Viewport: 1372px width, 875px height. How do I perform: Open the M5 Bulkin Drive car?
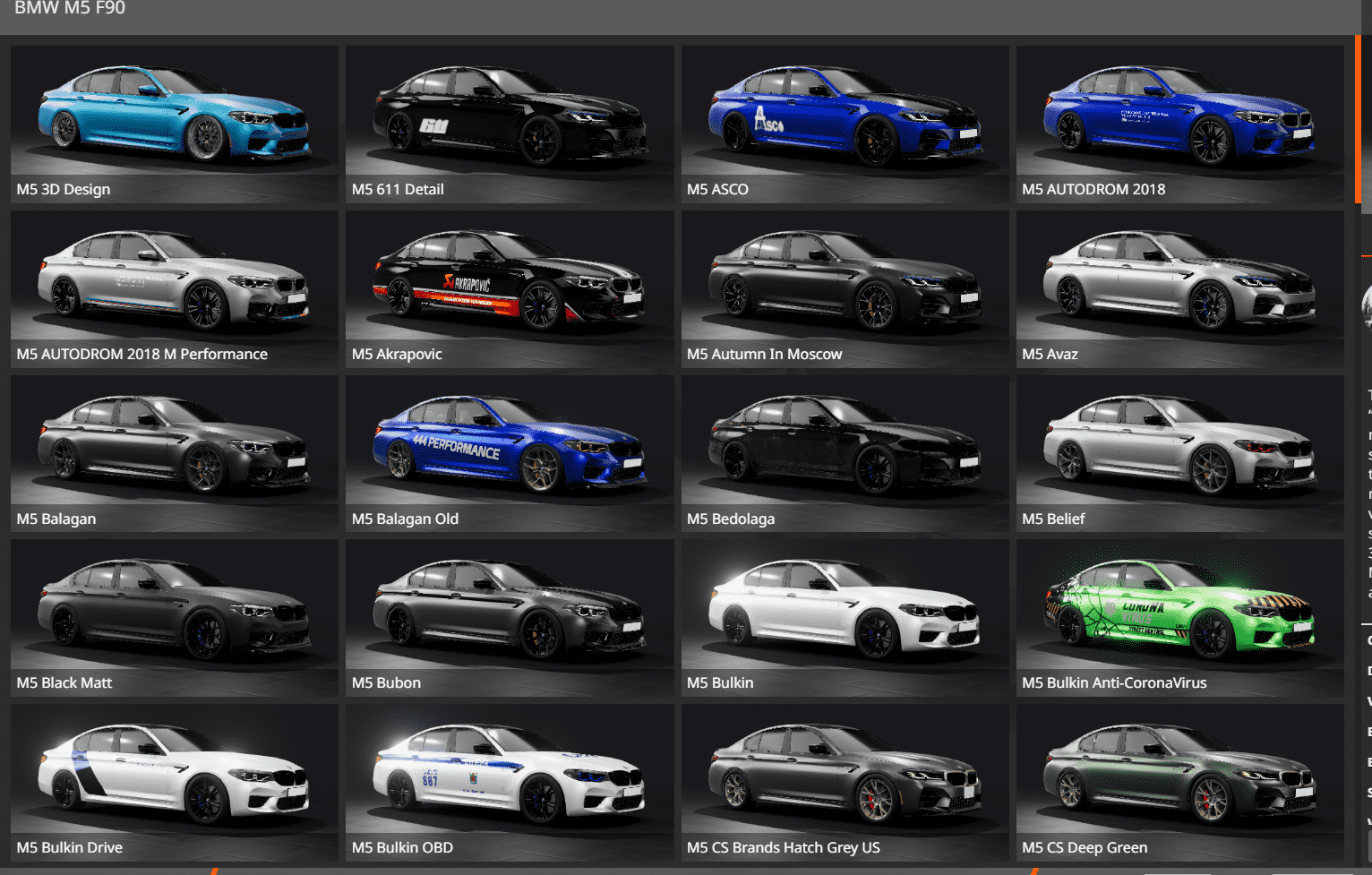coord(175,782)
